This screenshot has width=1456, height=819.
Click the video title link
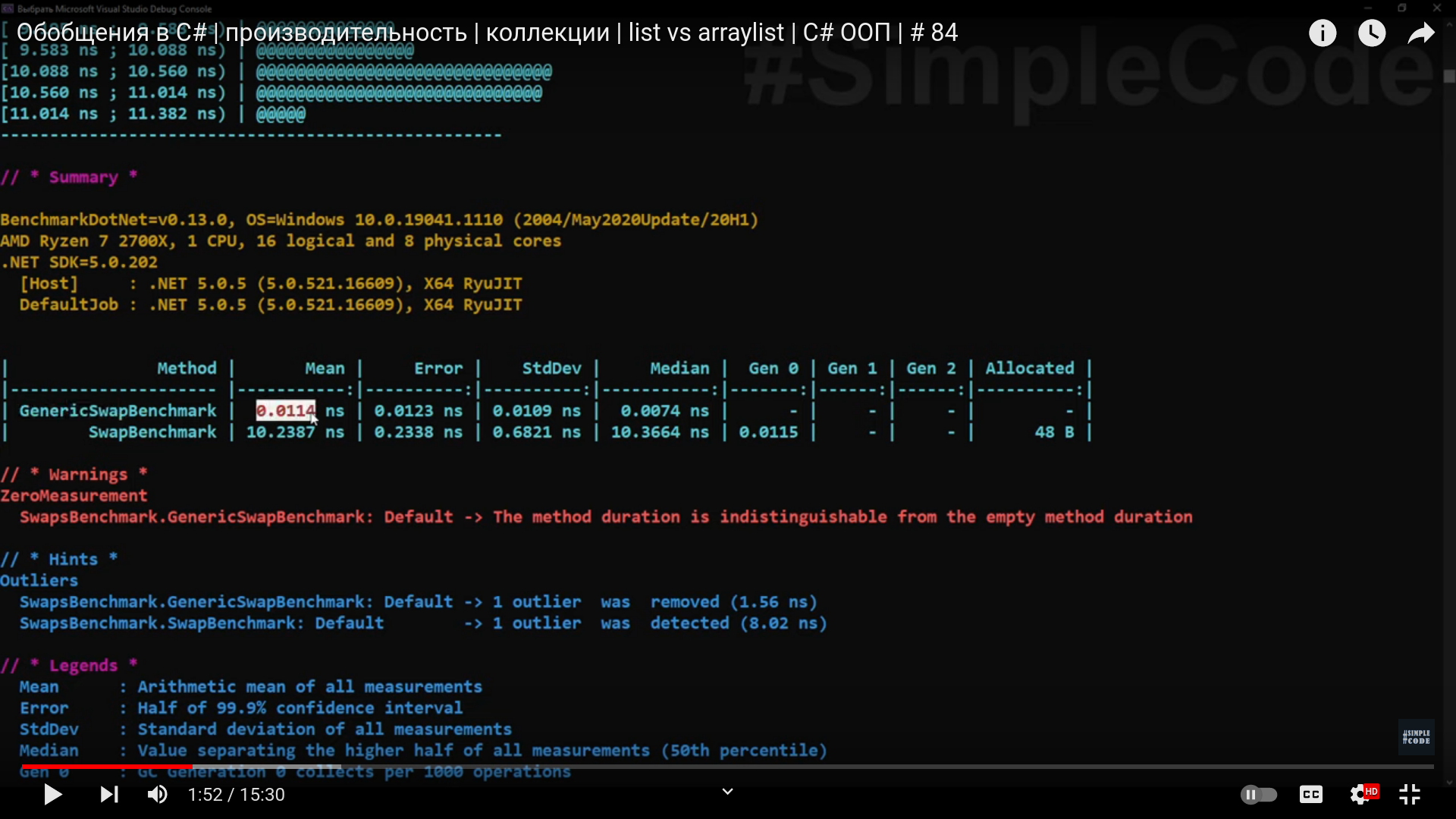487,33
